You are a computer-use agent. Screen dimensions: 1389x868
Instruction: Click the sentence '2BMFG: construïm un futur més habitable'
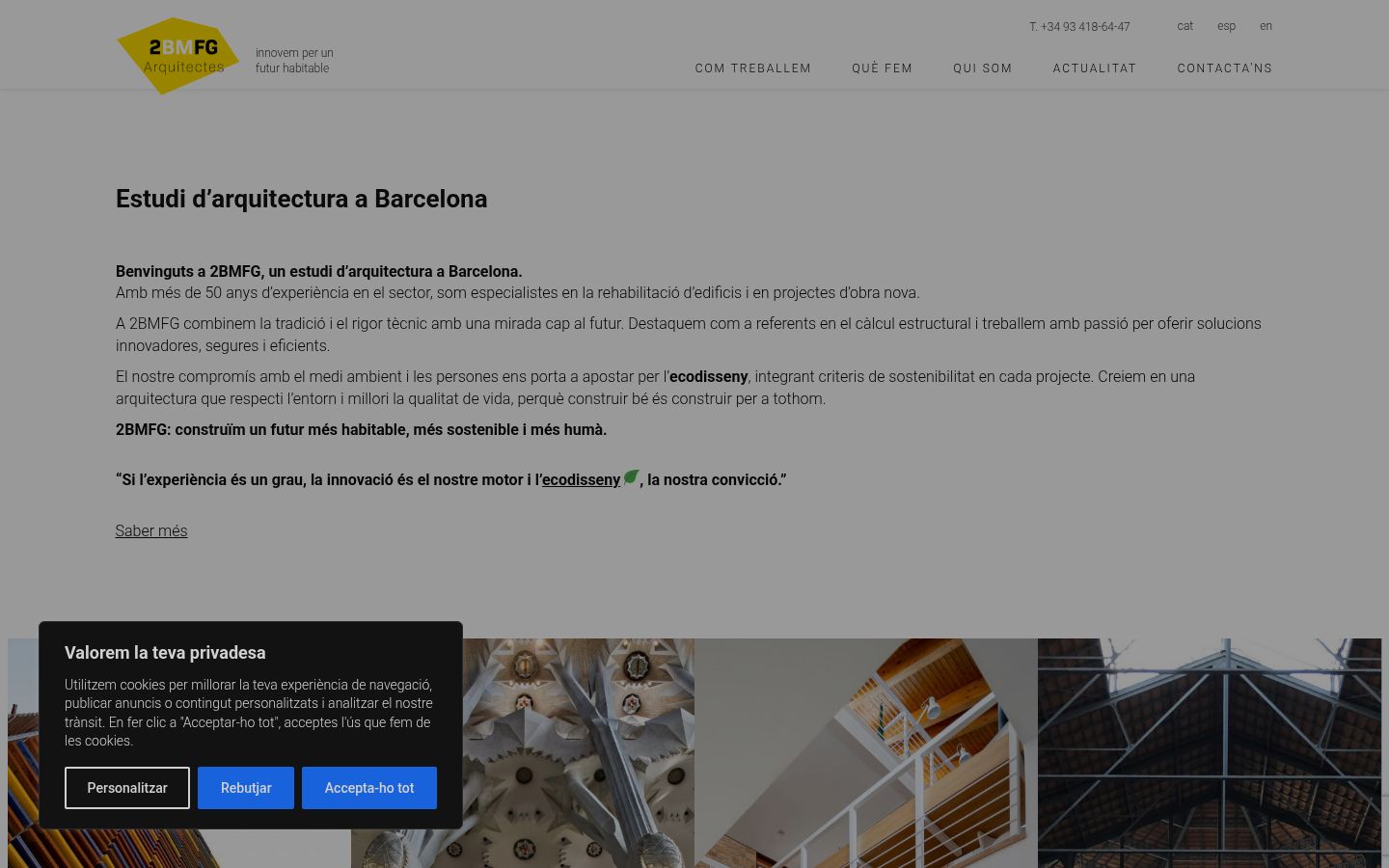pos(362,430)
